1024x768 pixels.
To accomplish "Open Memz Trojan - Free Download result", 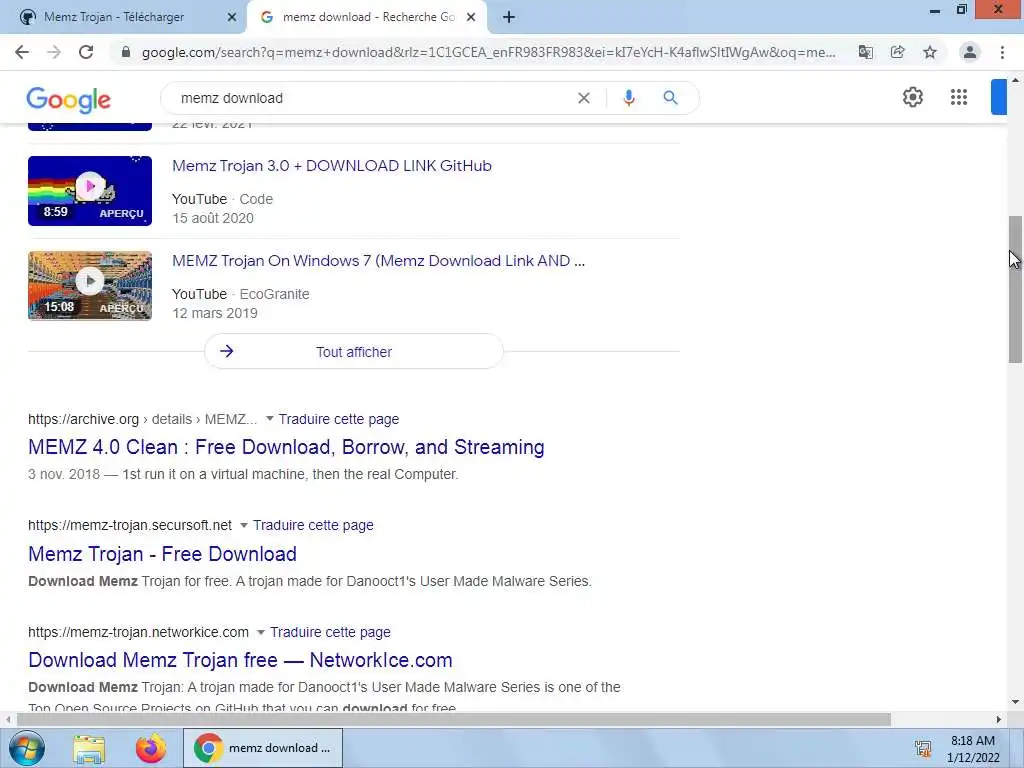I will (x=163, y=554).
